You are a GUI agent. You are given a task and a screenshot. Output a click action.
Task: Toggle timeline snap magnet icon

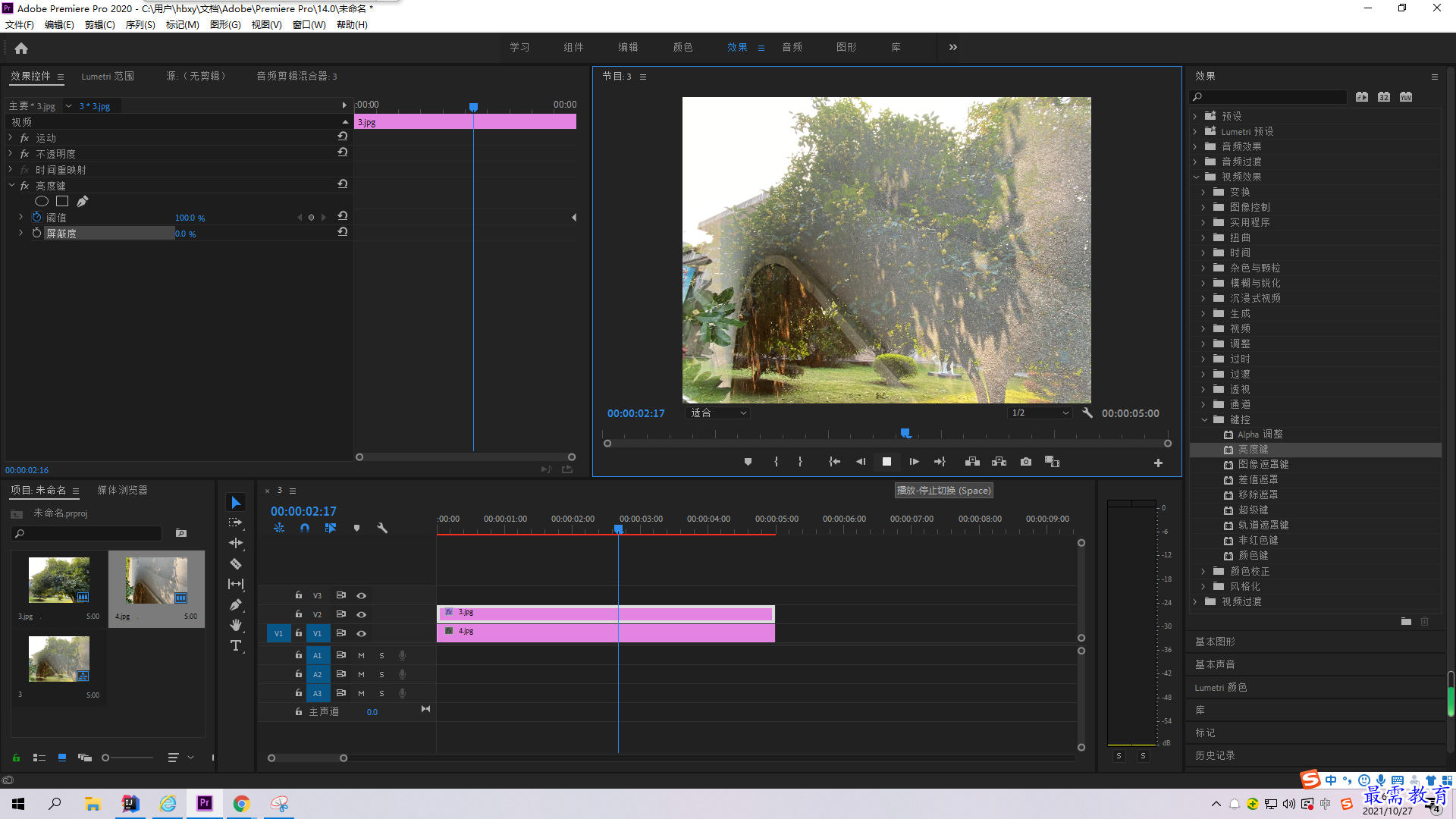click(x=304, y=528)
